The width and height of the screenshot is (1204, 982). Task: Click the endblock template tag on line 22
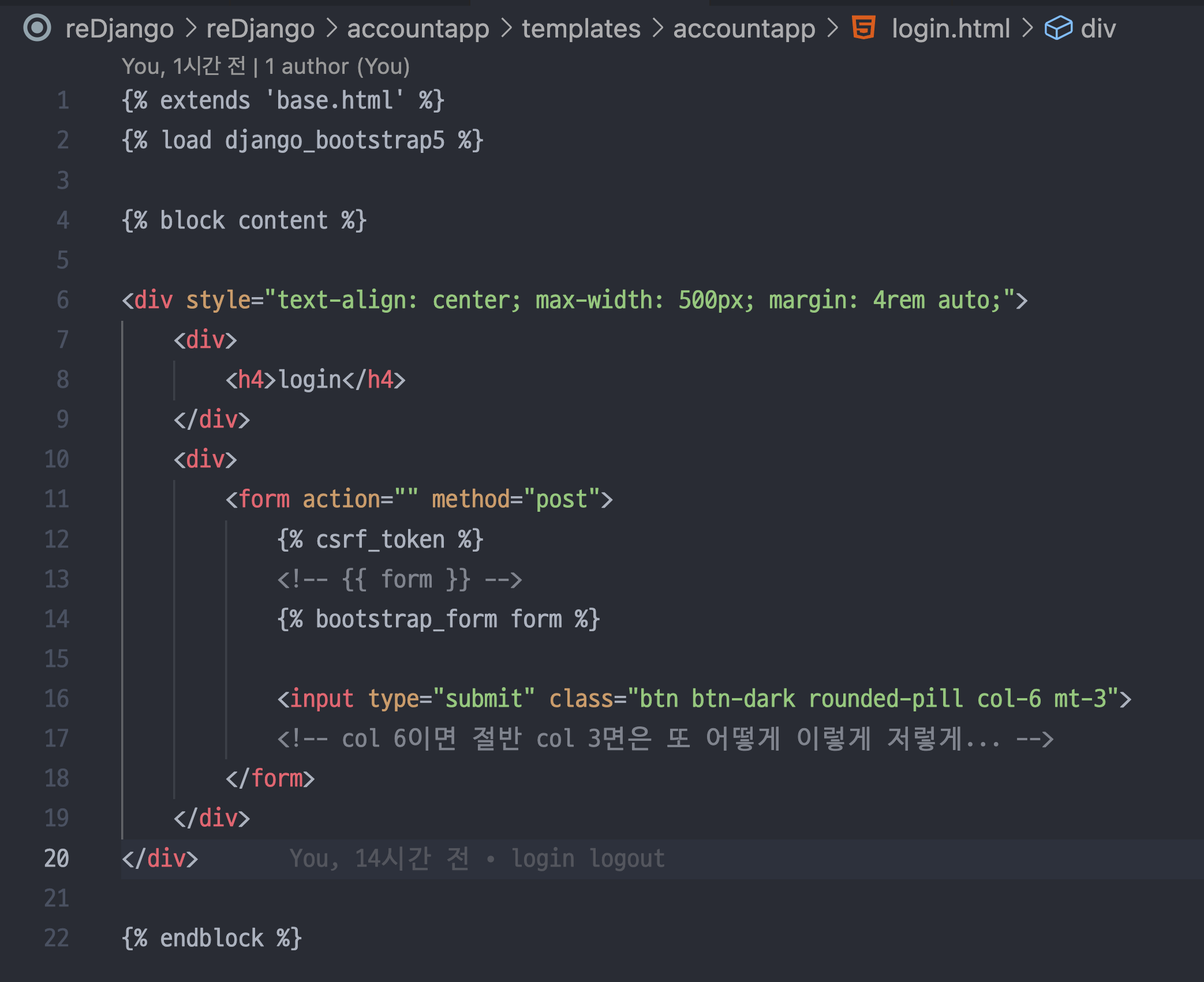(211, 938)
